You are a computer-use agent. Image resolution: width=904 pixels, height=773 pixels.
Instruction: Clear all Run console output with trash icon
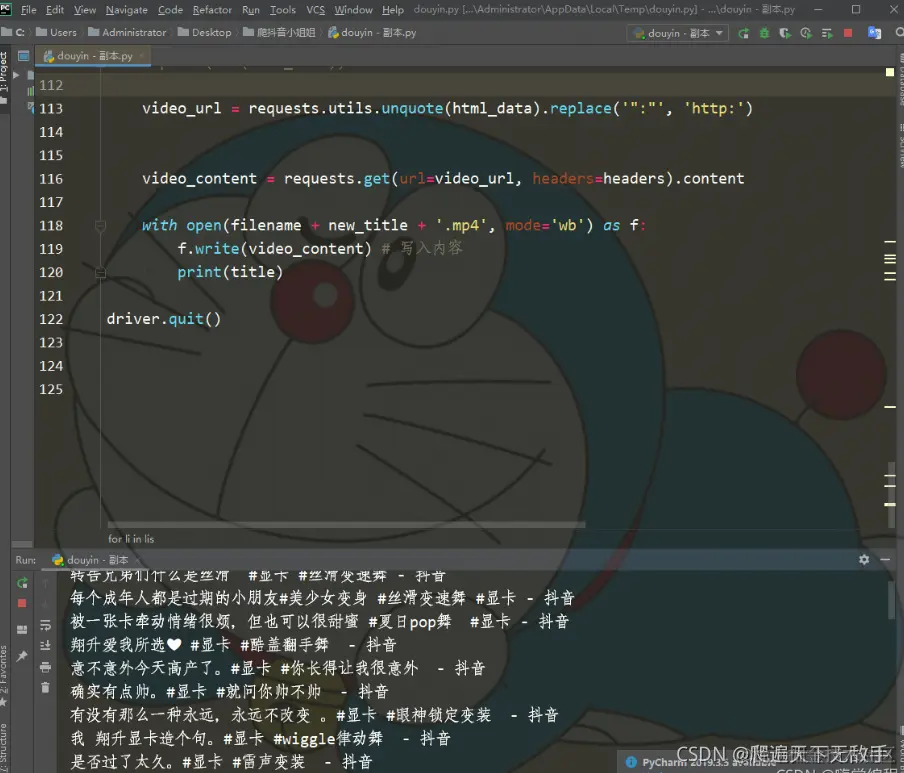(46, 688)
